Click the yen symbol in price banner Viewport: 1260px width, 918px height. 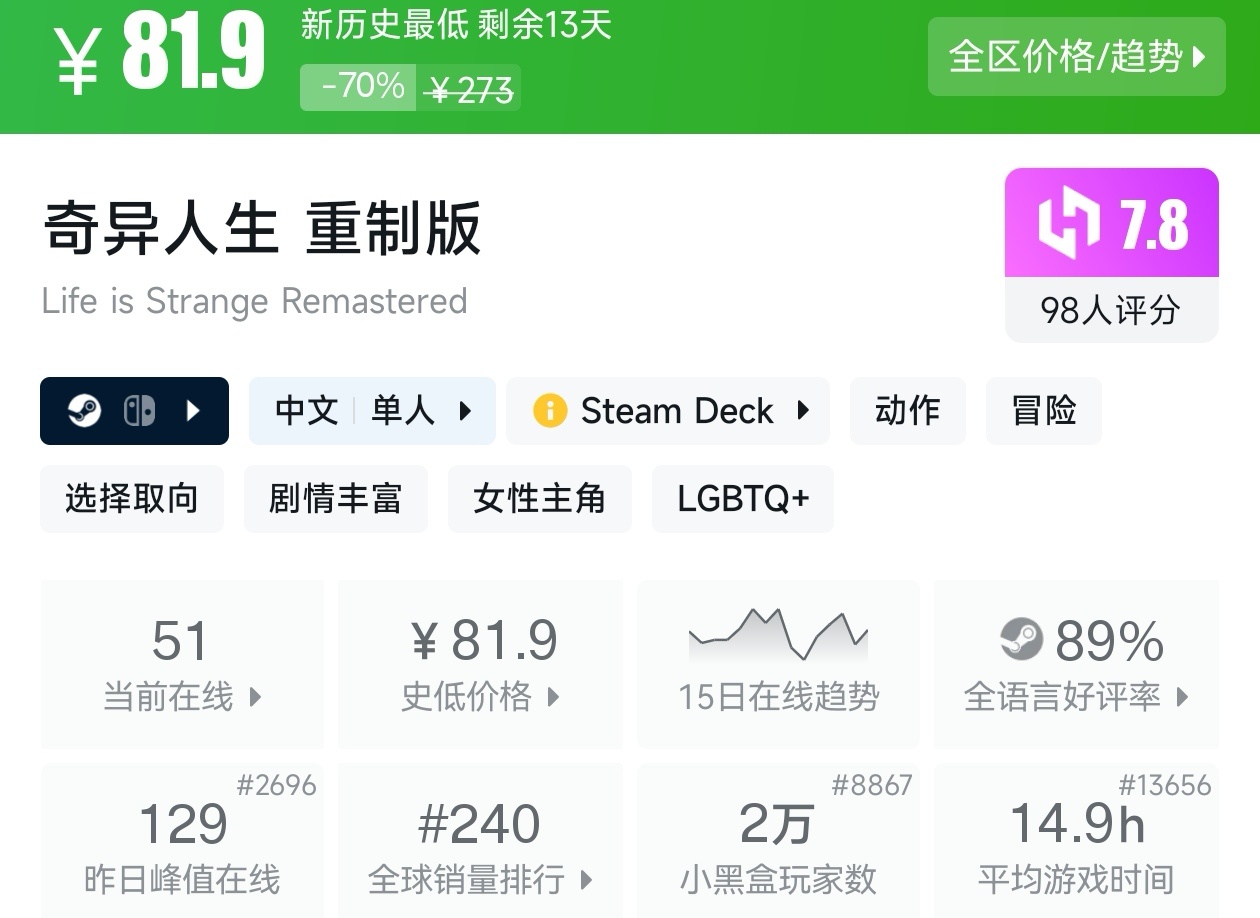tap(77, 60)
